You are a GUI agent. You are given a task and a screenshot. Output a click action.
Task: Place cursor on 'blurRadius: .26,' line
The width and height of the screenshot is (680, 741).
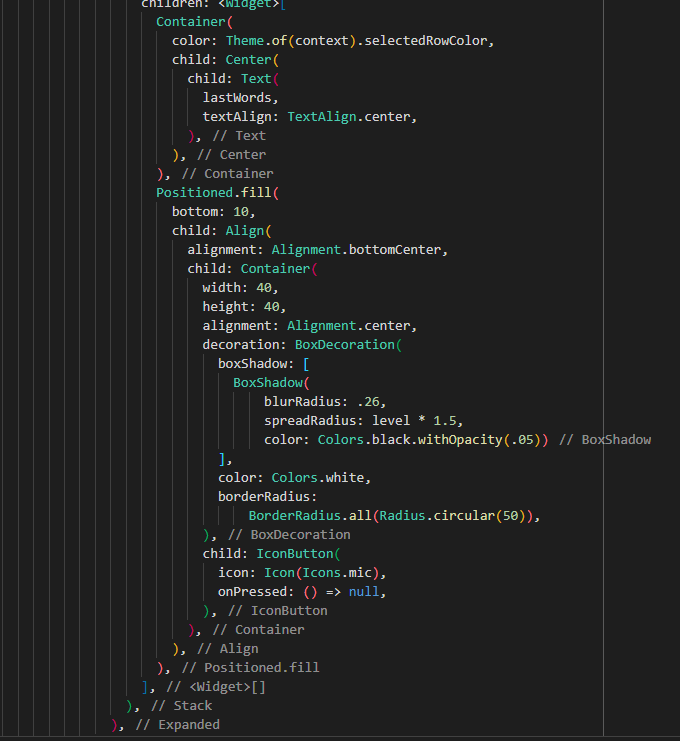(x=325, y=402)
